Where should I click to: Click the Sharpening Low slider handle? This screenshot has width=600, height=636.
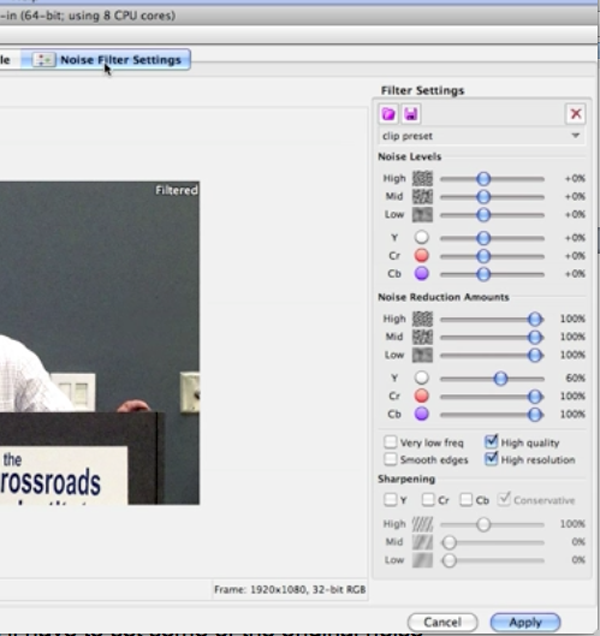click(x=449, y=561)
